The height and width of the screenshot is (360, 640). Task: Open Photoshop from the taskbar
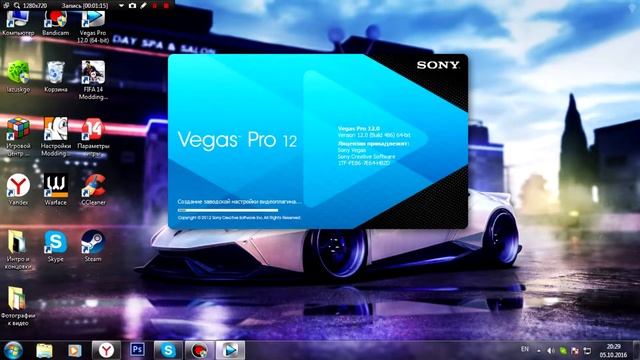coord(137,350)
